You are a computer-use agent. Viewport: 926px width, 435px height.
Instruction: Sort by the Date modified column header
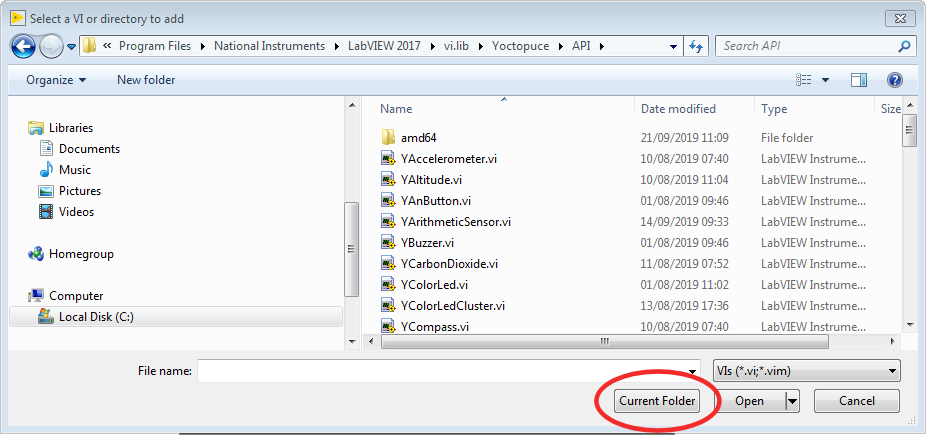pyautogui.click(x=678, y=109)
